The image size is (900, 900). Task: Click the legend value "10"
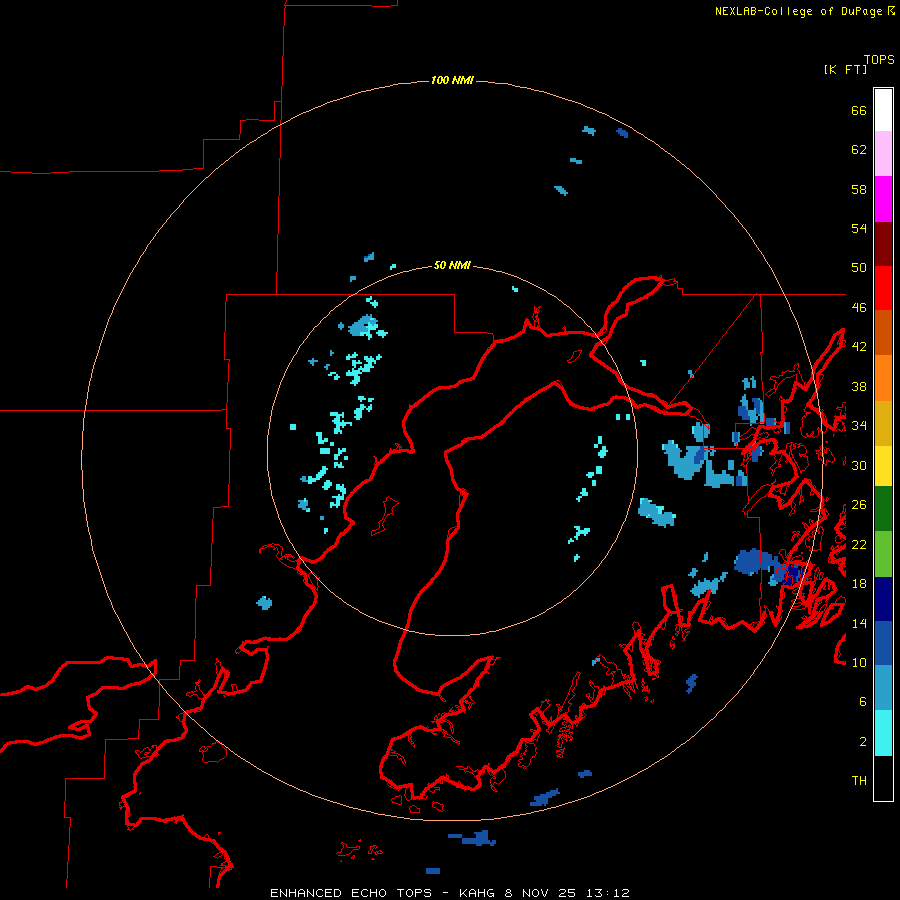(x=859, y=662)
